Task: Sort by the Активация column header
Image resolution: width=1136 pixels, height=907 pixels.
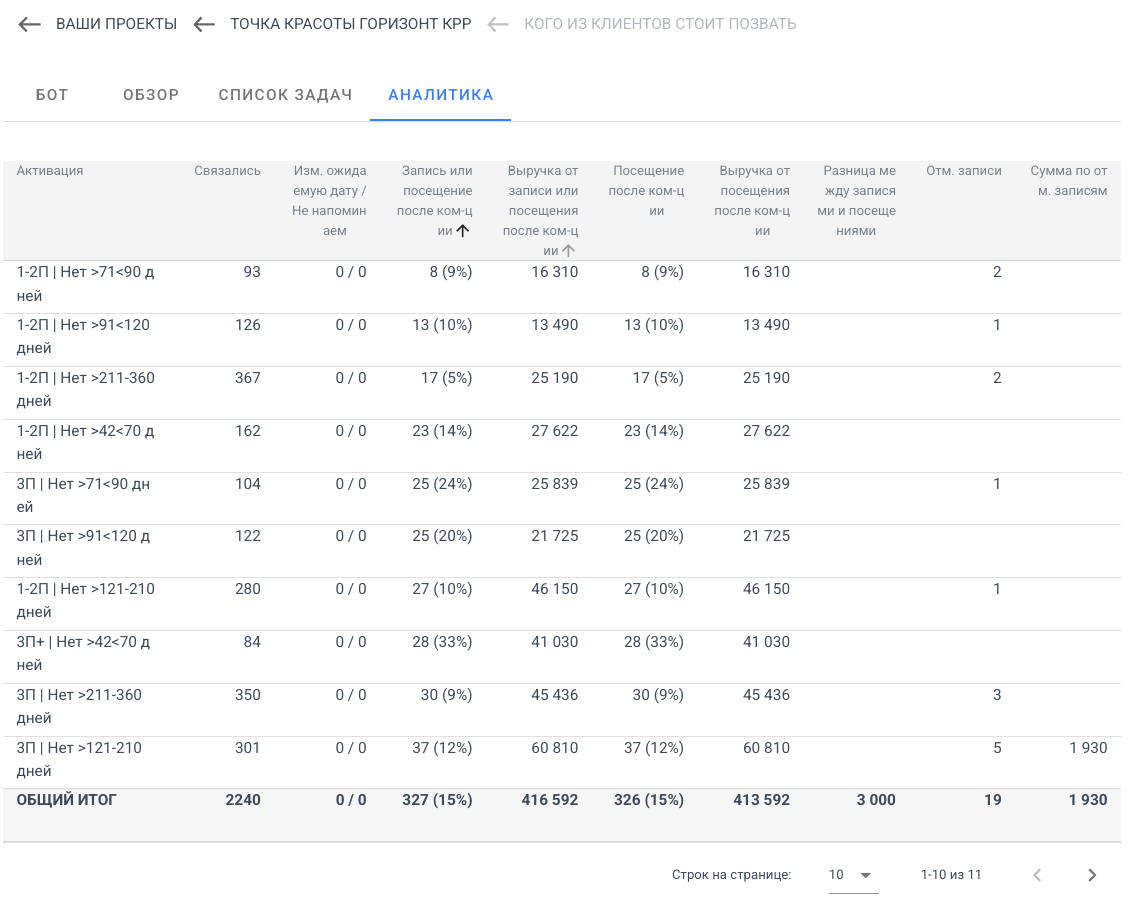Action: tap(50, 171)
